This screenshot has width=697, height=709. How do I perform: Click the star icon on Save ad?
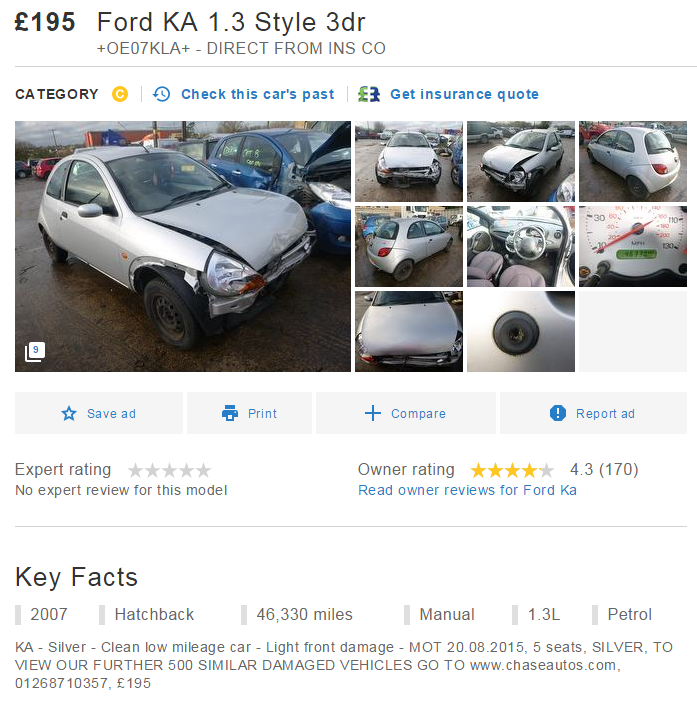[69, 413]
